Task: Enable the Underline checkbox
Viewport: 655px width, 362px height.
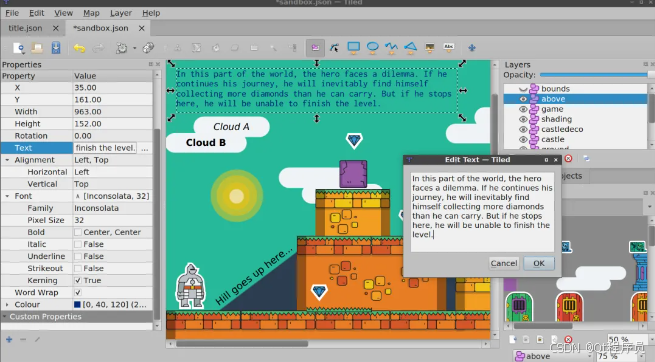Action: 78,256
